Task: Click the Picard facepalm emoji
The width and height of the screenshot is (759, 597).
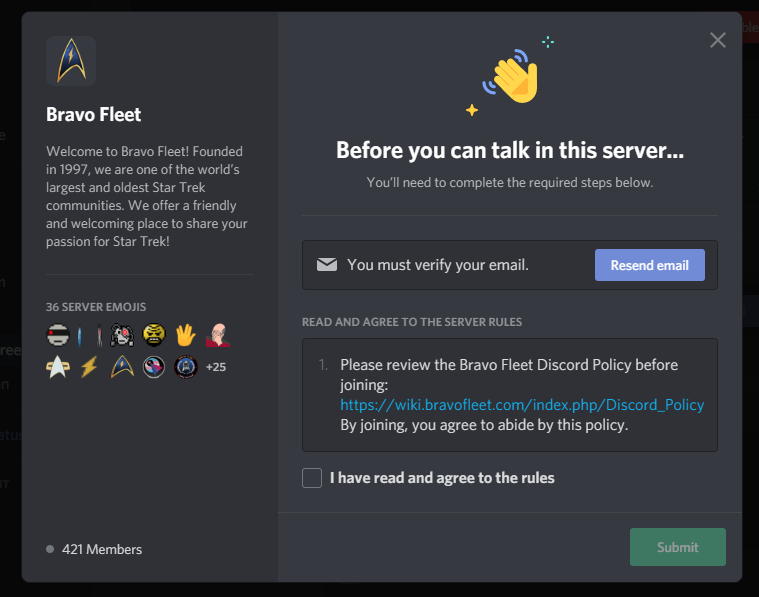Action: pyautogui.click(x=218, y=335)
